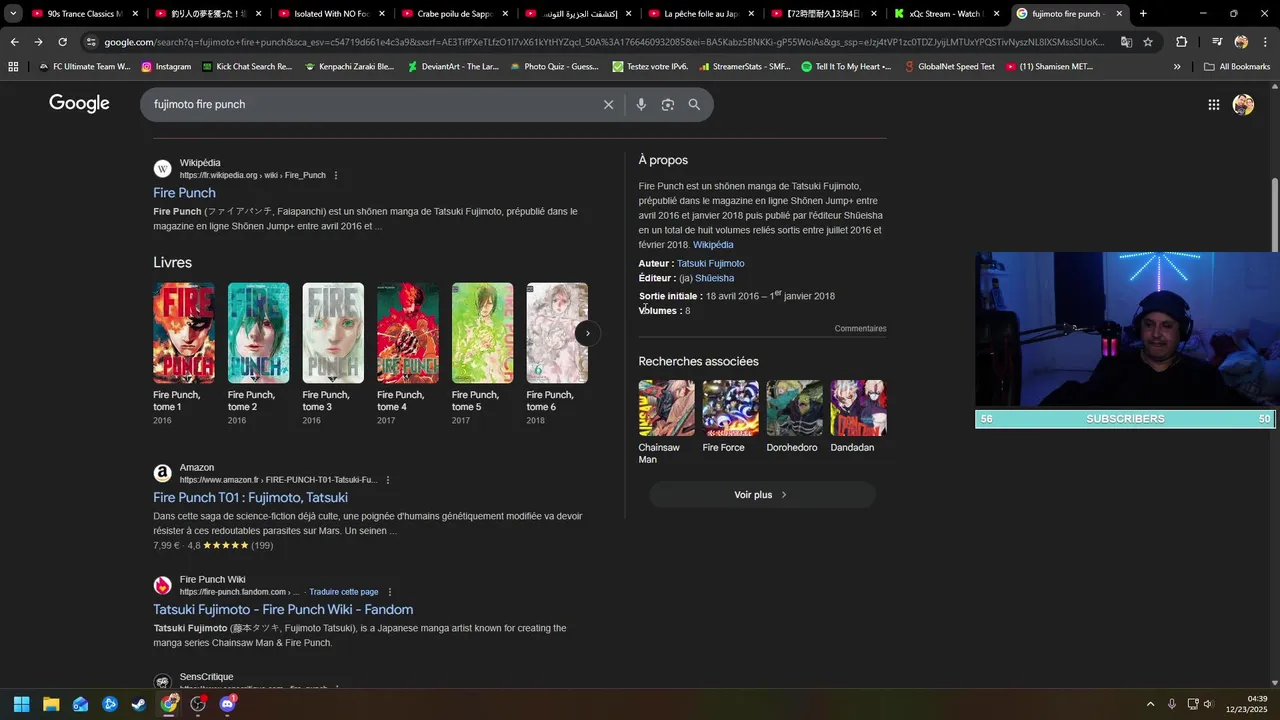
Task: Open Fire Punch tome 5 cover
Action: click(482, 333)
